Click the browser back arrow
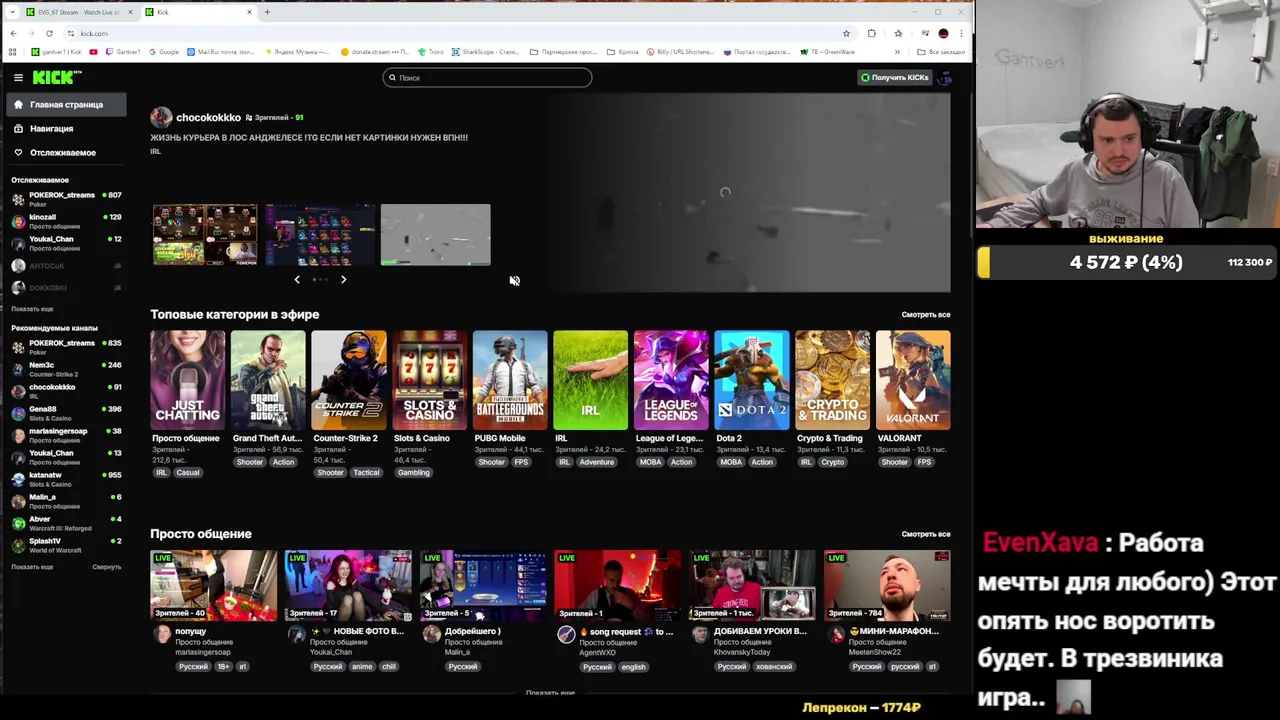Screen dimensions: 1280x720 [13, 33]
